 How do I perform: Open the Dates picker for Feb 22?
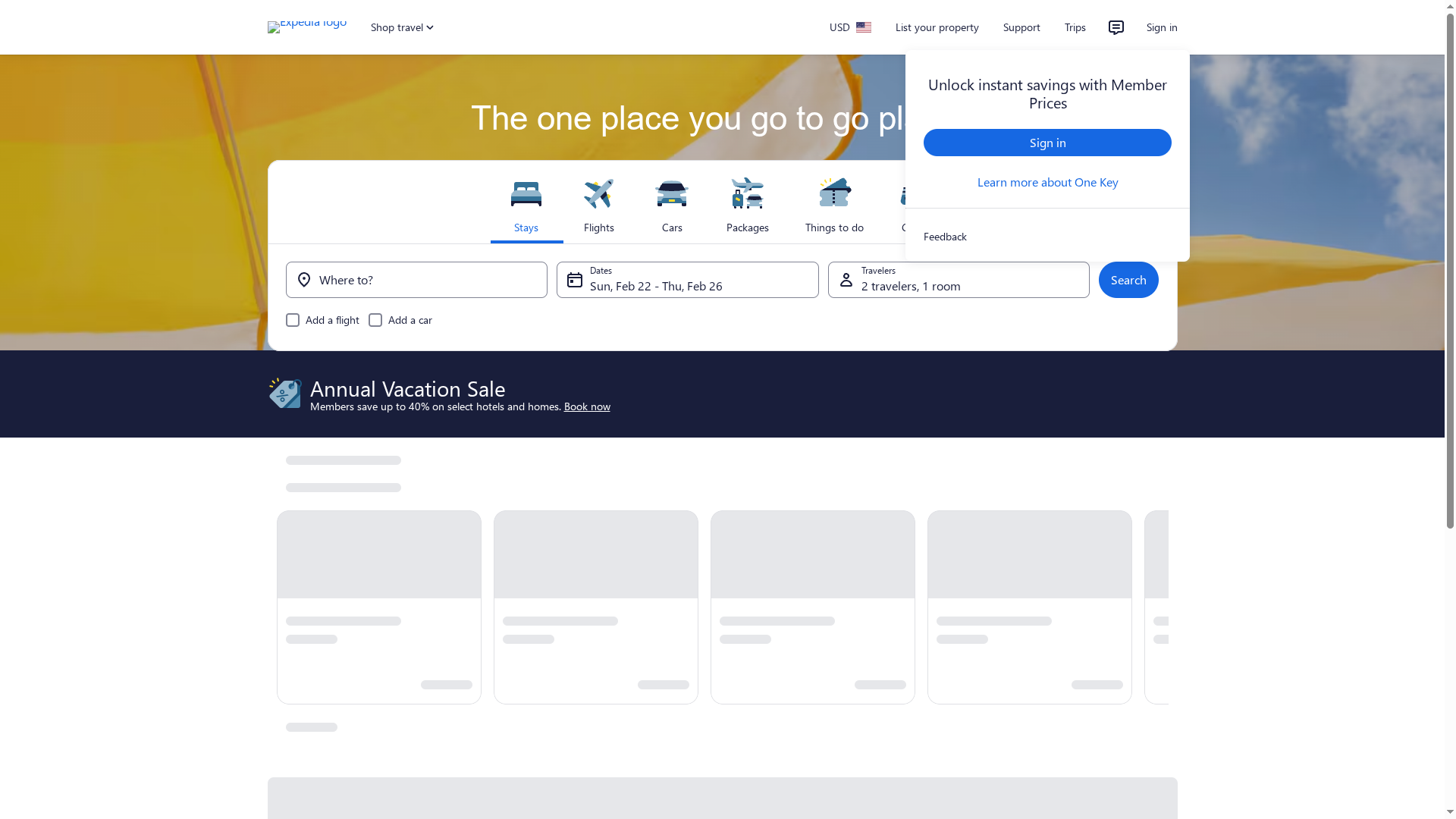(x=687, y=280)
